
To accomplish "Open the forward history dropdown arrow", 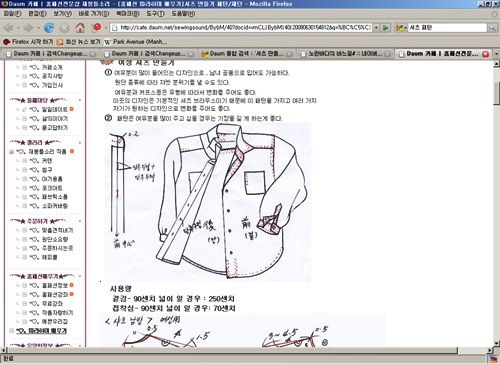I will (x=38, y=28).
